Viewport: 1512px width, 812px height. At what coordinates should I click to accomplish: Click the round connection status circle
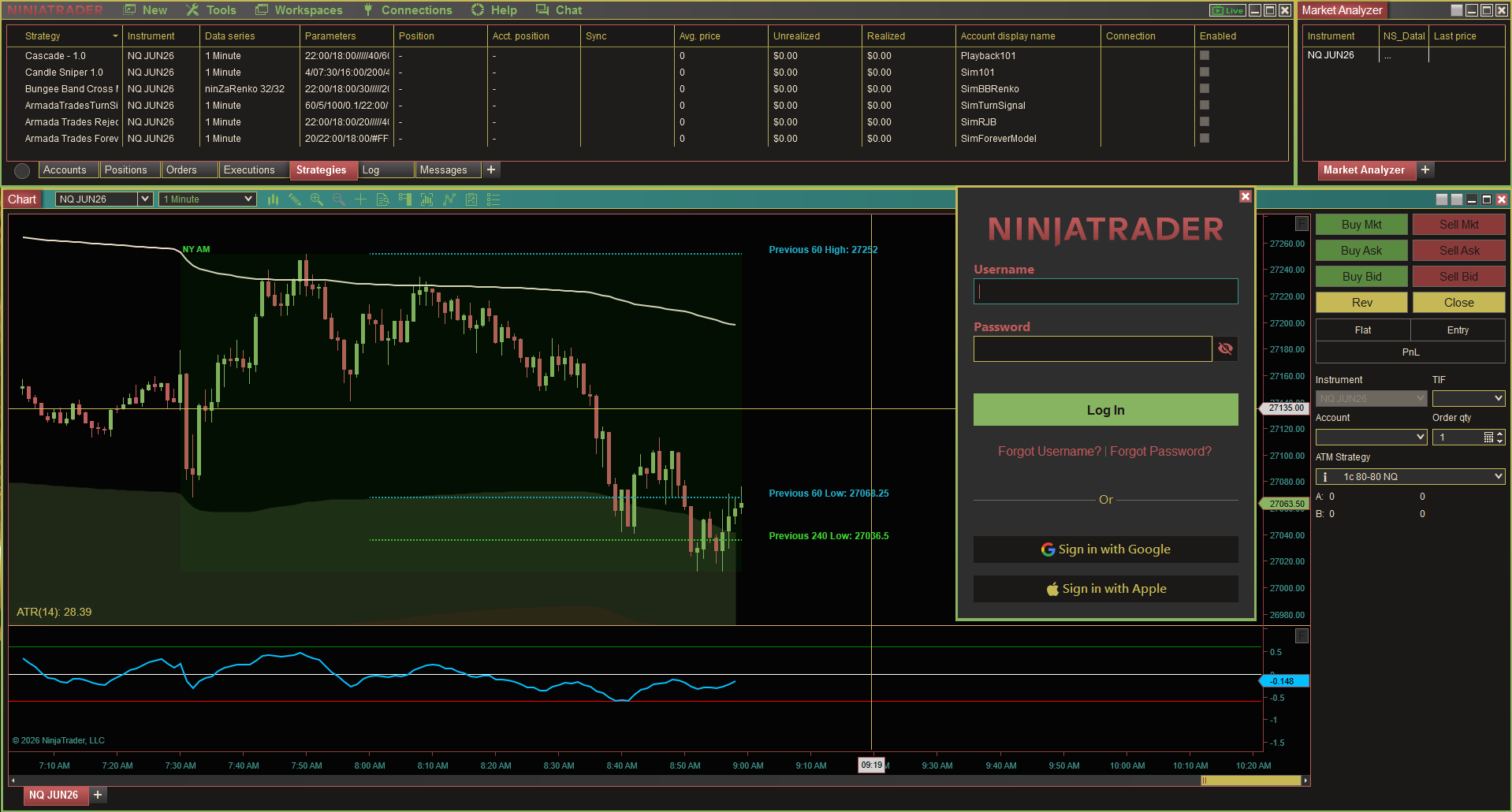[x=22, y=170]
